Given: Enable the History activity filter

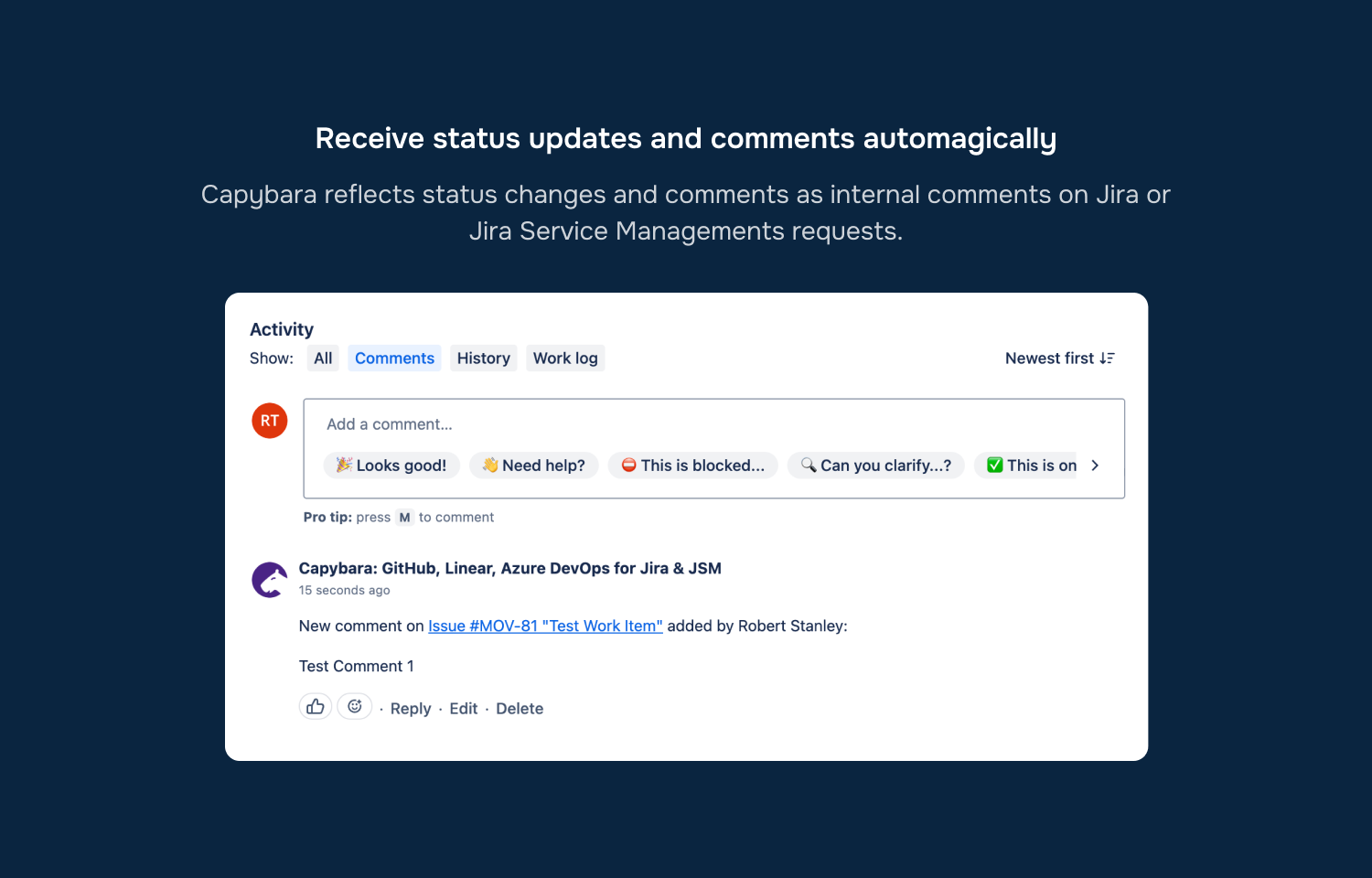Looking at the screenshot, I should (x=483, y=358).
